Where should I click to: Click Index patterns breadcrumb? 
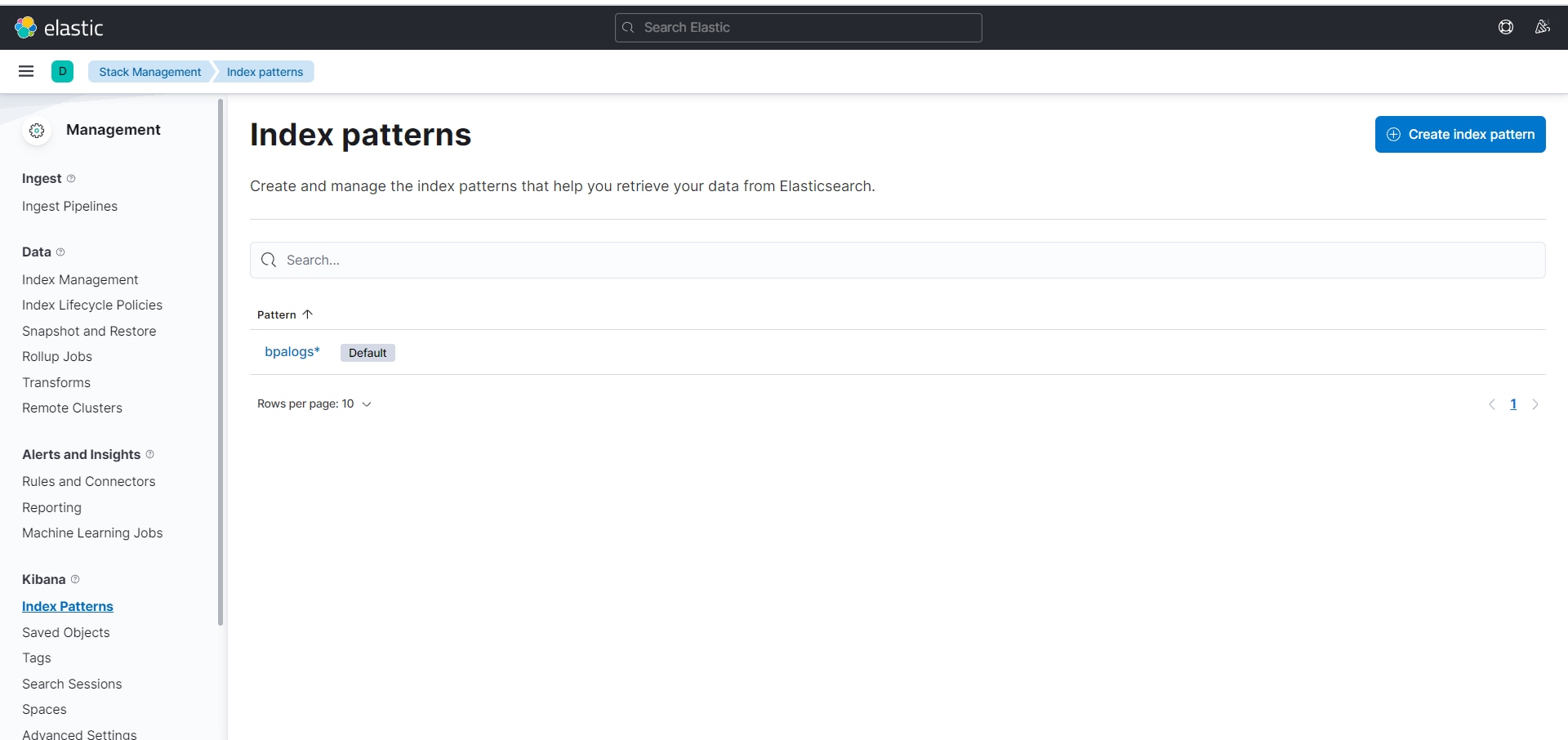[x=265, y=72]
